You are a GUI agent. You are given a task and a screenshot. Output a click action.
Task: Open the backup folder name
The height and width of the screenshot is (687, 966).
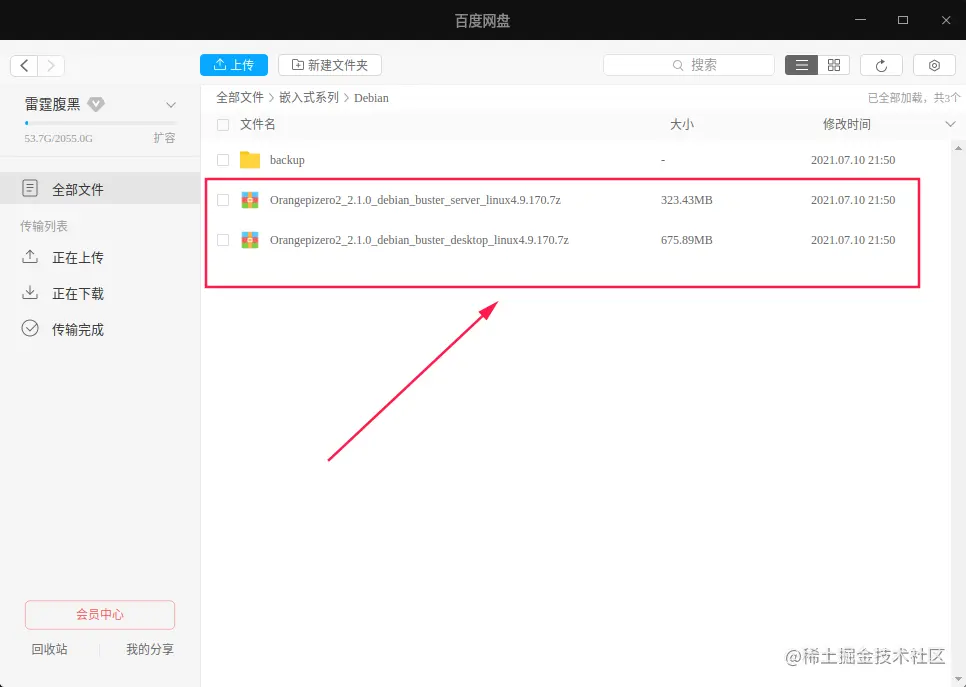(x=287, y=160)
